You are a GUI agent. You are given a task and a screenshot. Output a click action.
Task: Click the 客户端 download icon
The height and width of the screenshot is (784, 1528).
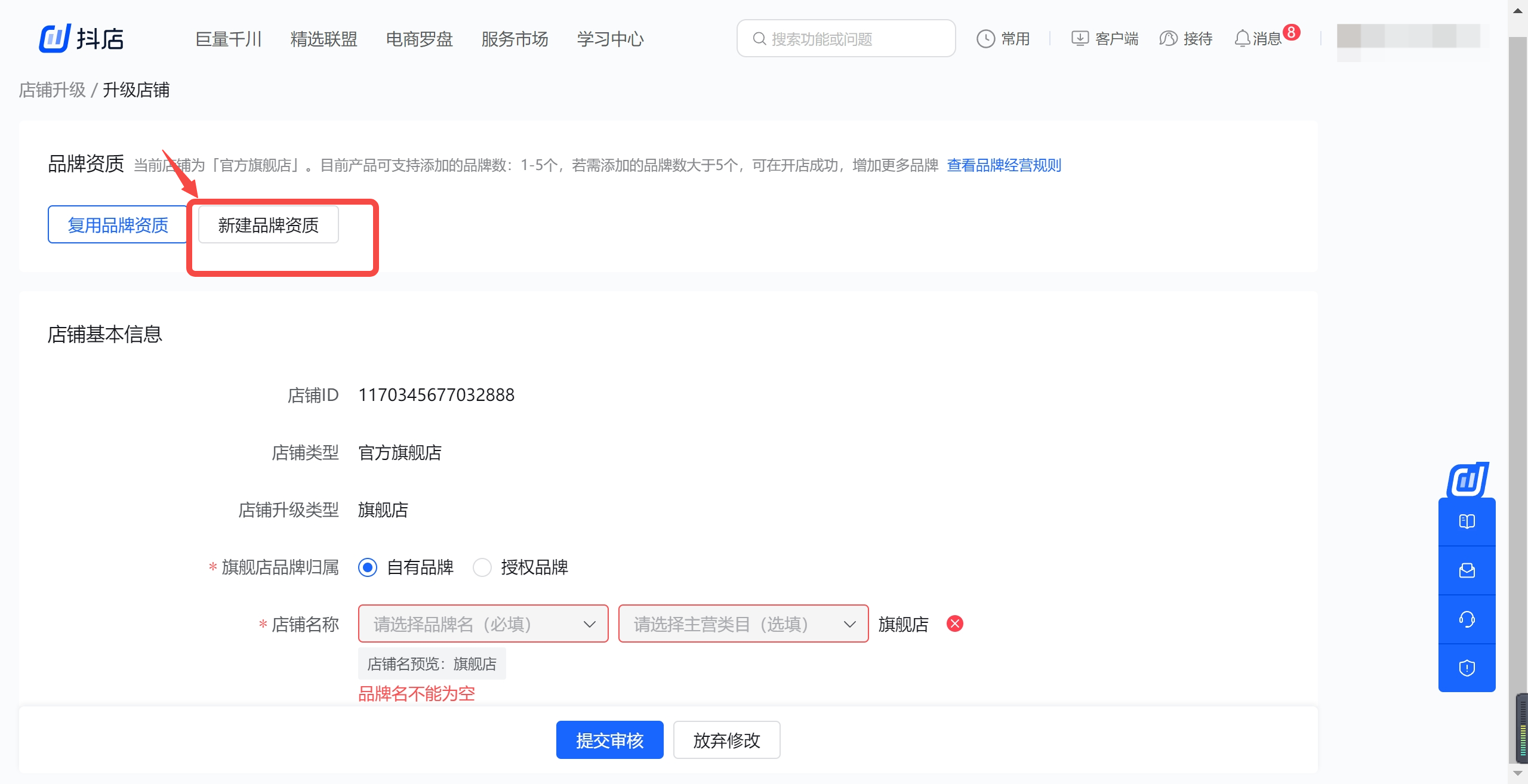pyautogui.click(x=1080, y=39)
